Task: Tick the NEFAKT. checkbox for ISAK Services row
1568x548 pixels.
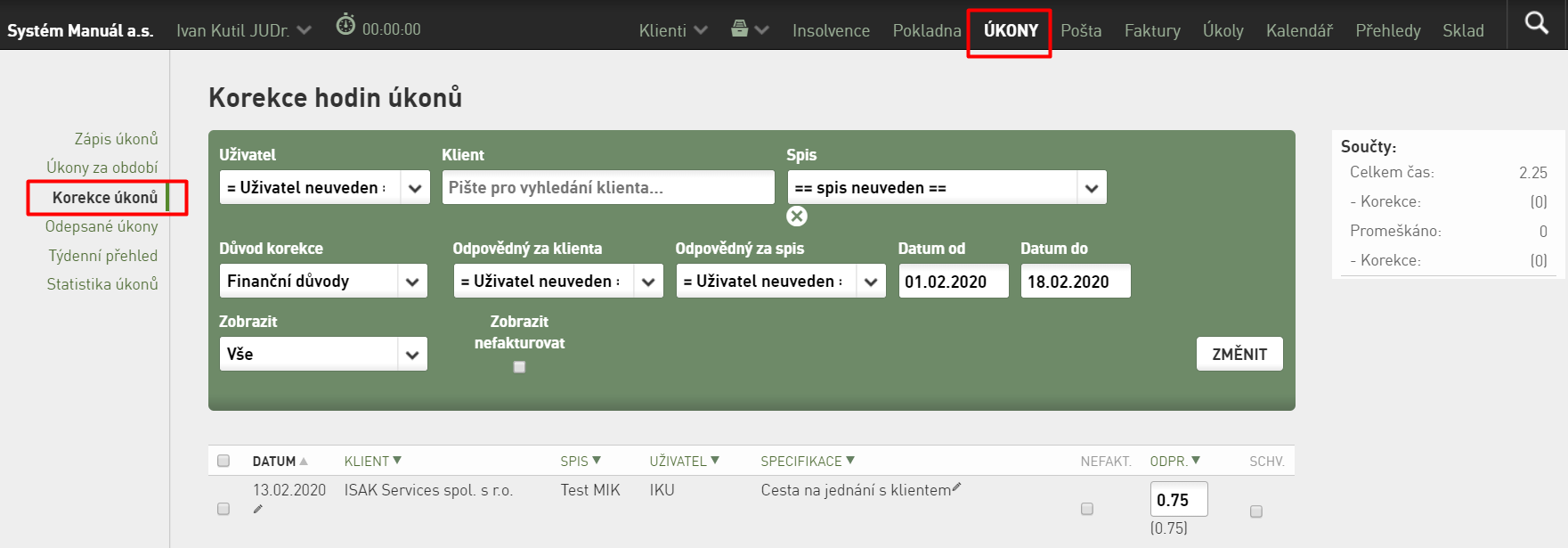Action: [x=1086, y=509]
